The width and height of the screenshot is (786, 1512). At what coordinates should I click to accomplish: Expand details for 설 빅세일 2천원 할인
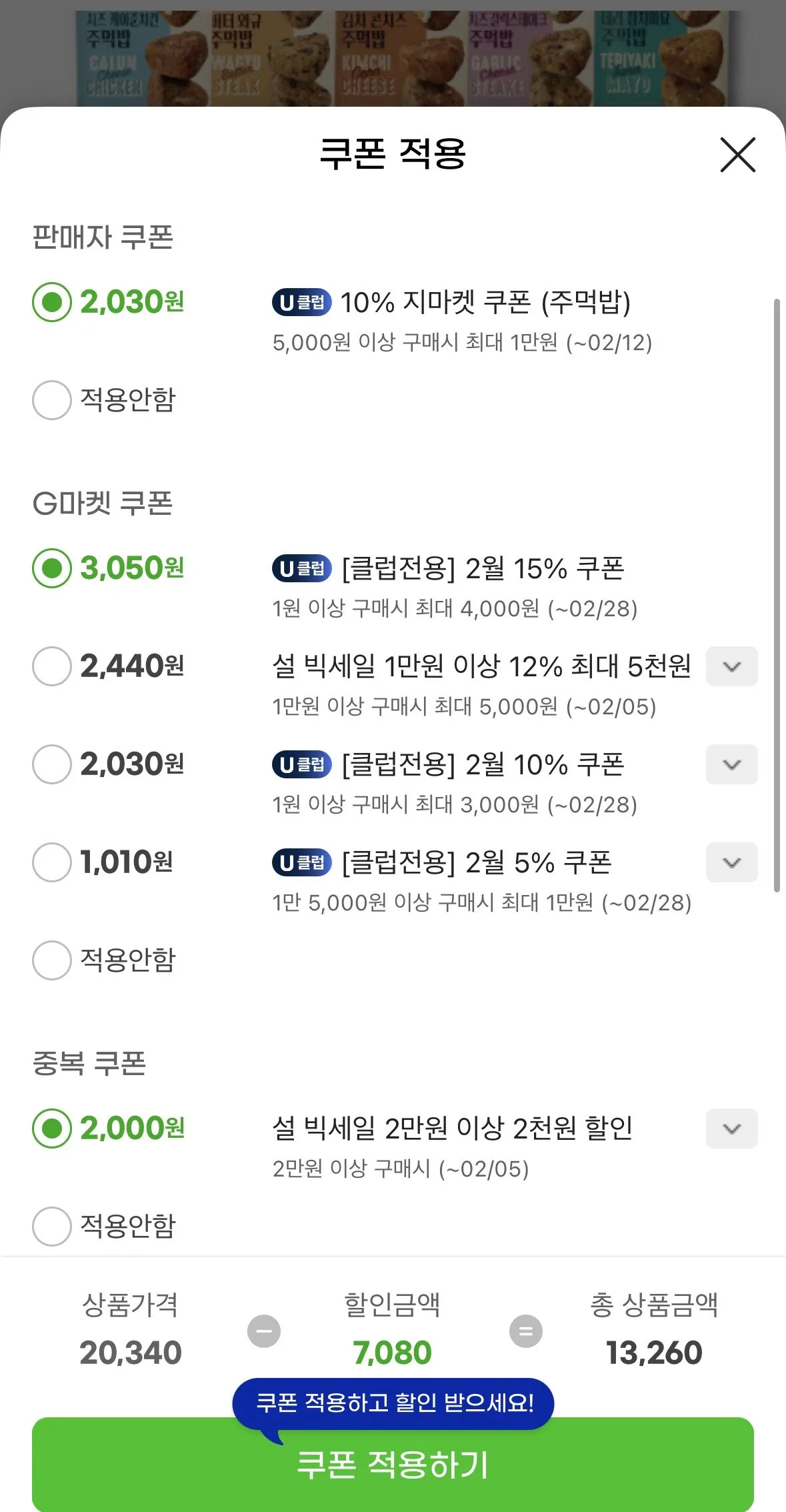point(731,1128)
